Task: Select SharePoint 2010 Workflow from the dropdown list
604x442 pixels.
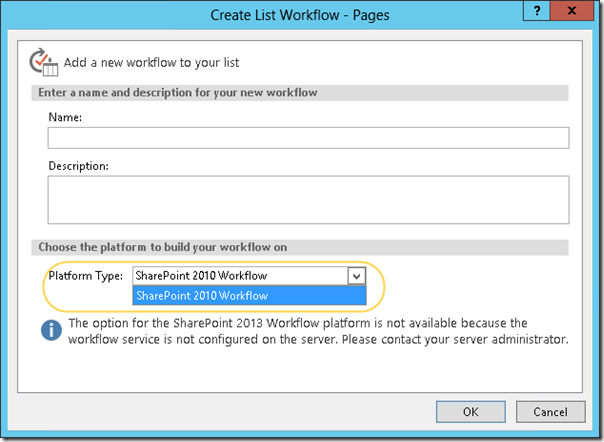Action: tap(249, 296)
